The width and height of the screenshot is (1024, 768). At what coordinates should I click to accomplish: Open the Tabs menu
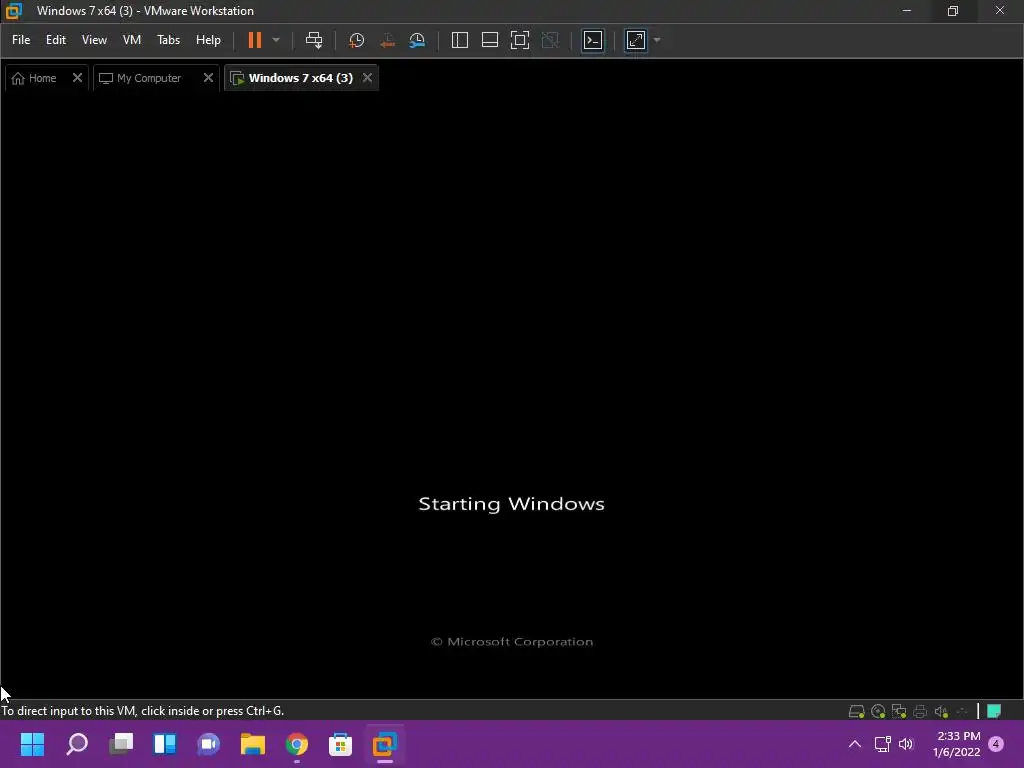(168, 40)
